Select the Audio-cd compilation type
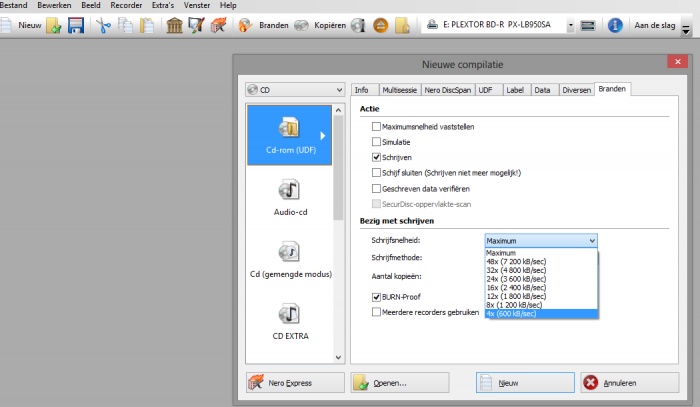Screen dimensions: 700x407 290,197
